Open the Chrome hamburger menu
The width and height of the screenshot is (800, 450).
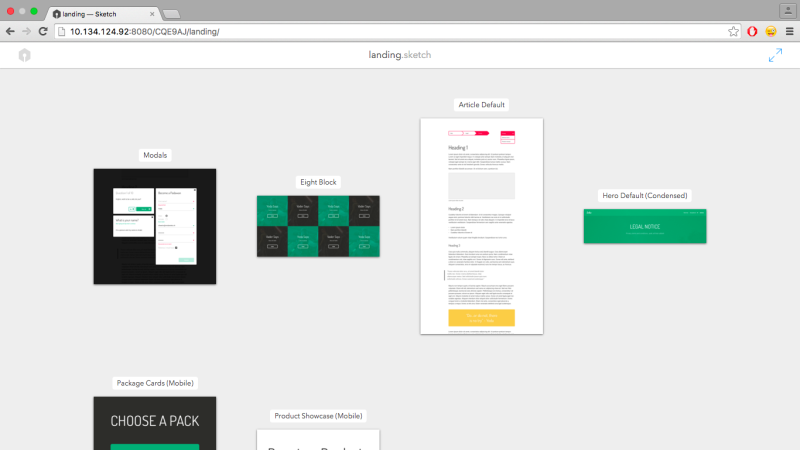789,32
